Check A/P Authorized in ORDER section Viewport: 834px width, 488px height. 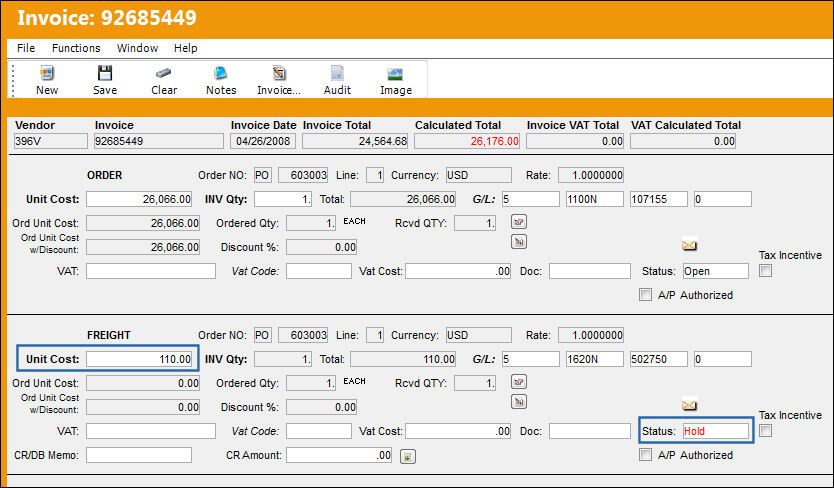point(645,295)
